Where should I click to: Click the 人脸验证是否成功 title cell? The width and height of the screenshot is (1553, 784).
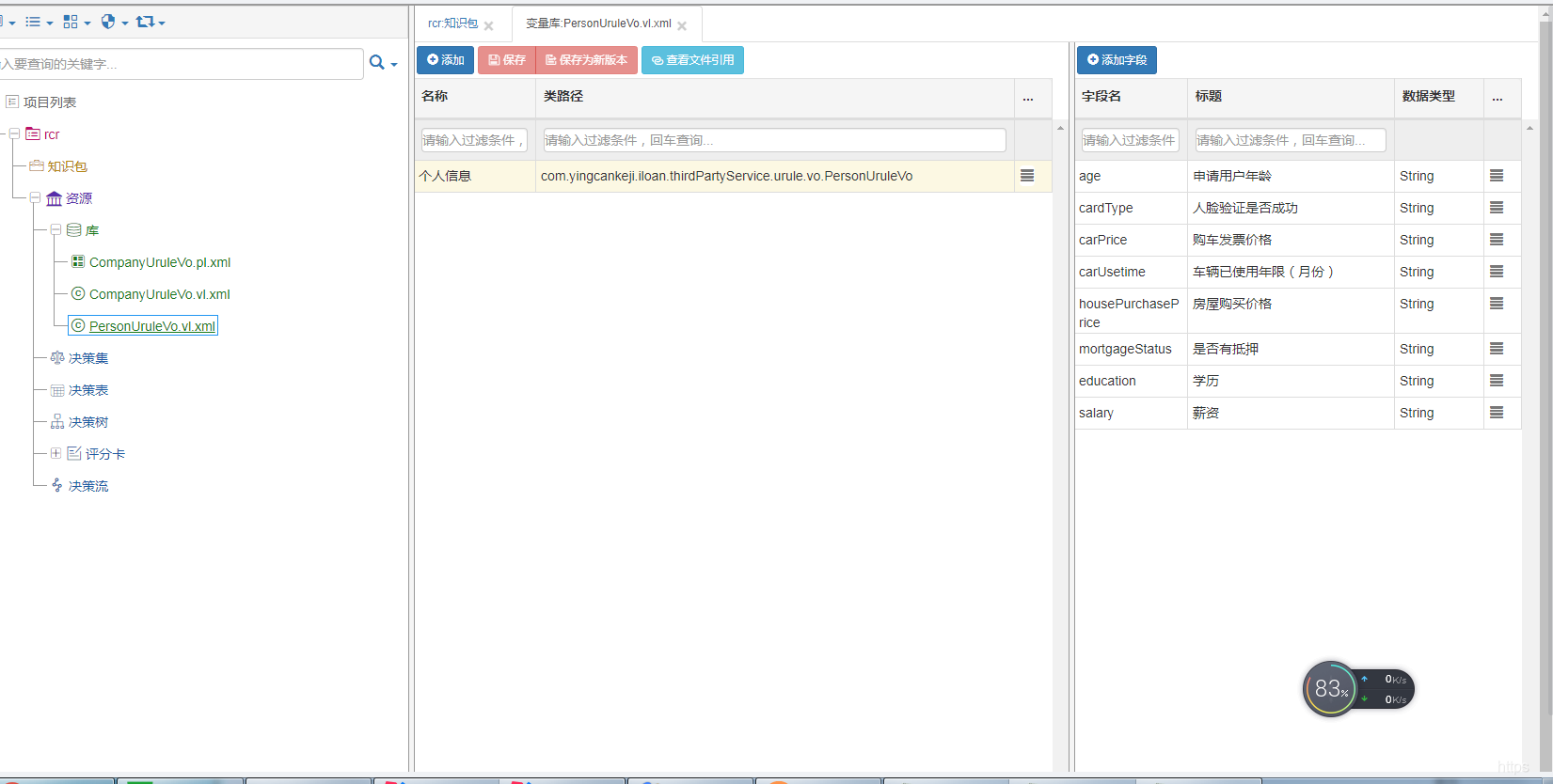pyautogui.click(x=1291, y=208)
